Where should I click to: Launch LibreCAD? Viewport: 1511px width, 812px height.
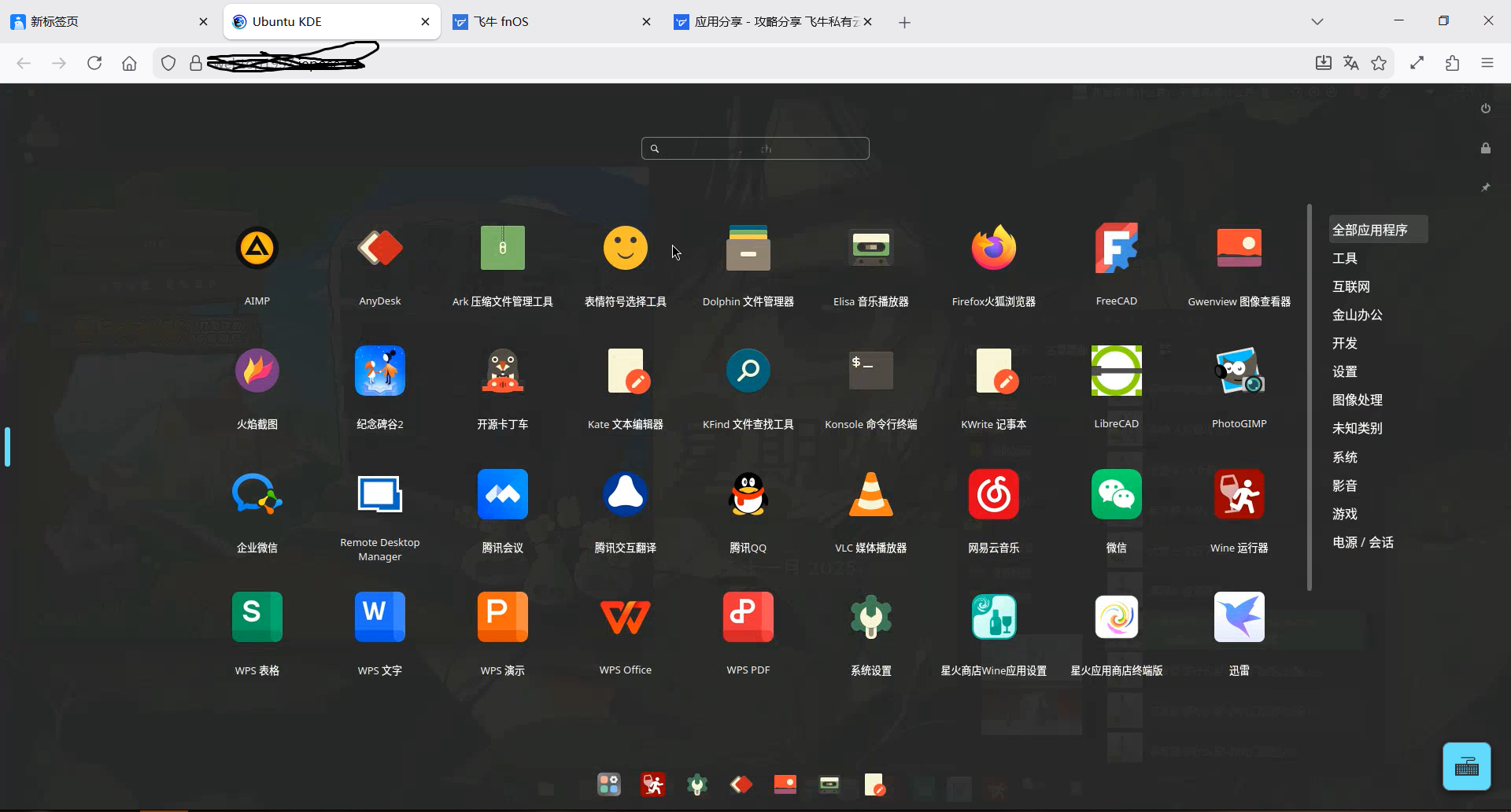click(x=1117, y=371)
